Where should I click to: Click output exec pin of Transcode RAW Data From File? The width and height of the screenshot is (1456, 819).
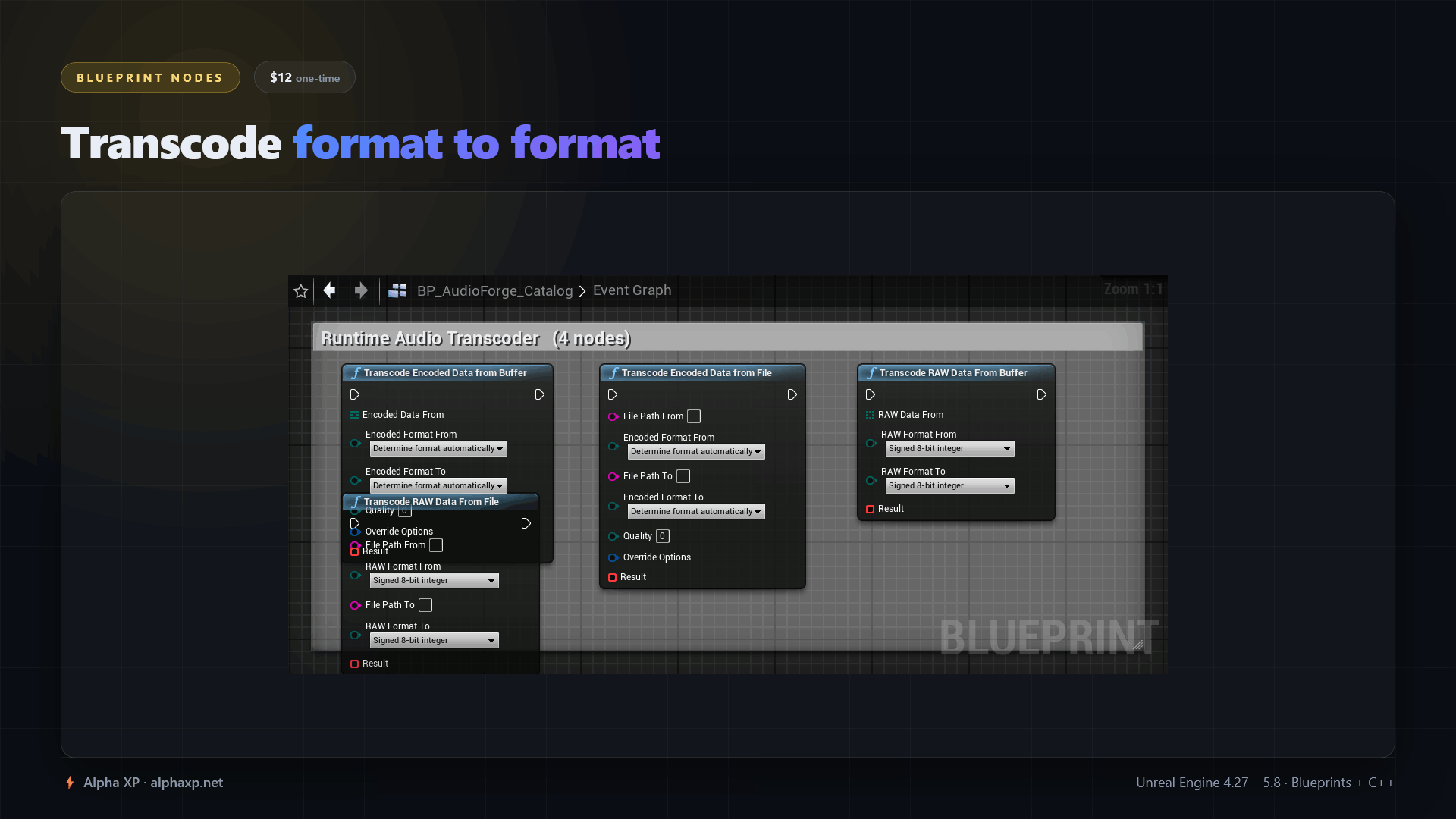pos(526,524)
